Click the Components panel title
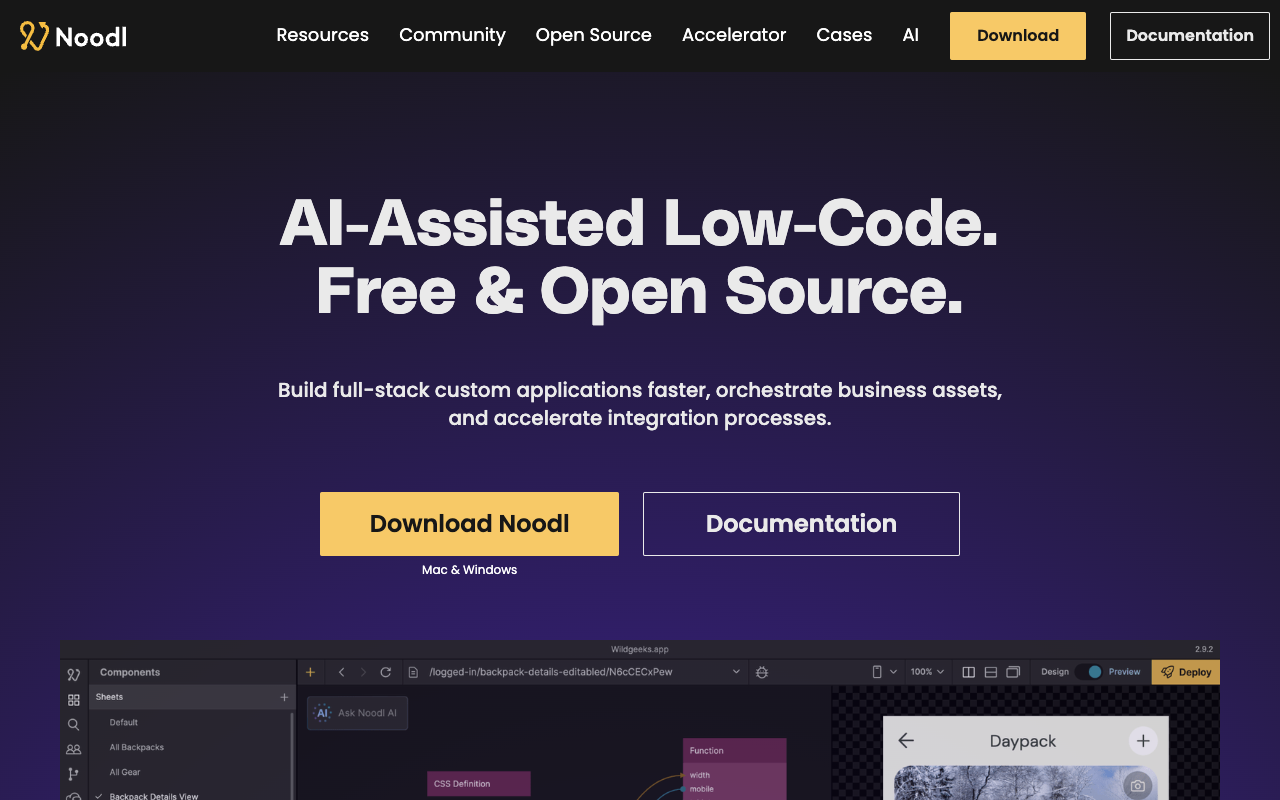 pos(130,672)
